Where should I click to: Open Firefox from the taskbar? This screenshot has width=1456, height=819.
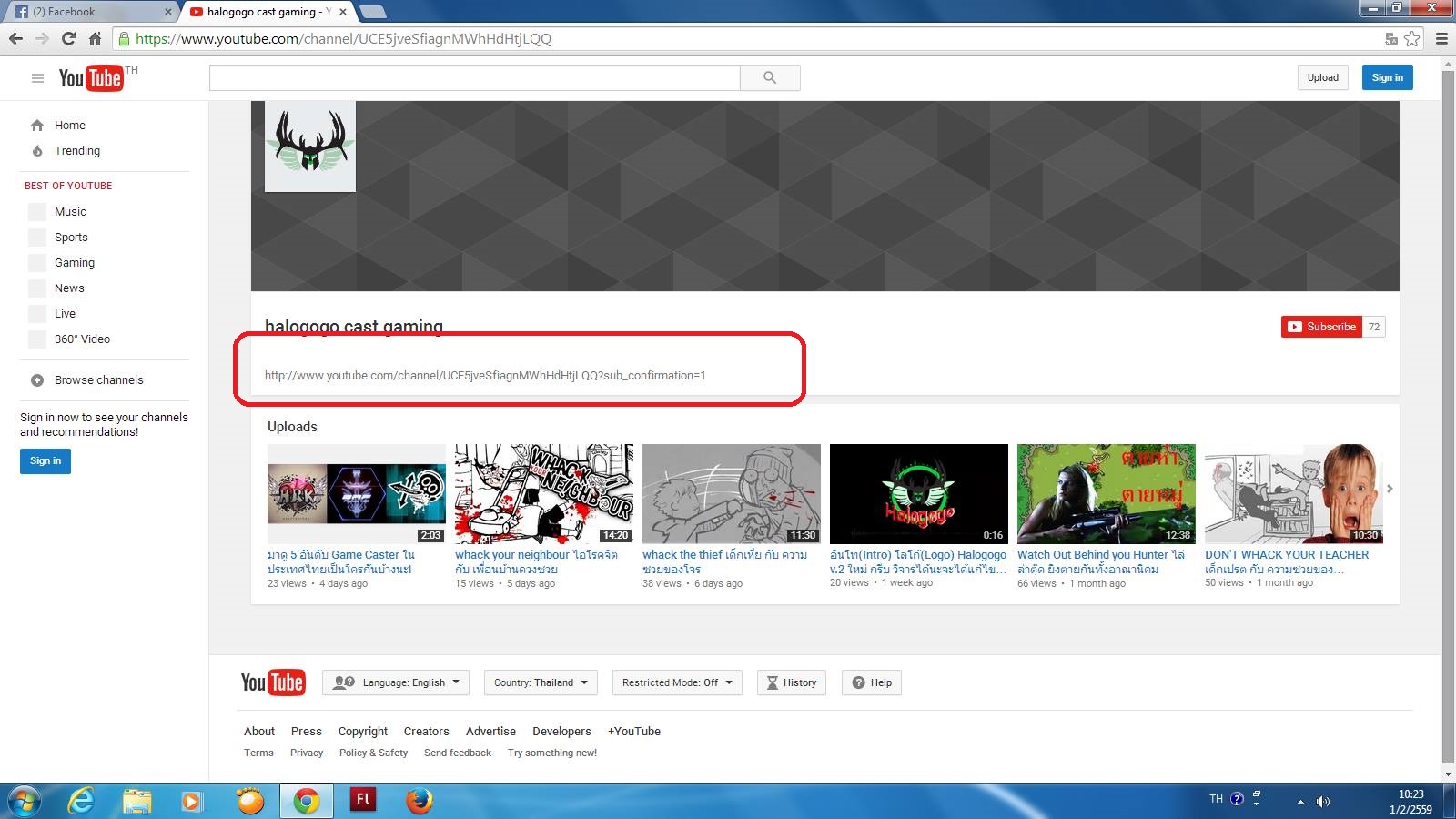click(x=419, y=801)
